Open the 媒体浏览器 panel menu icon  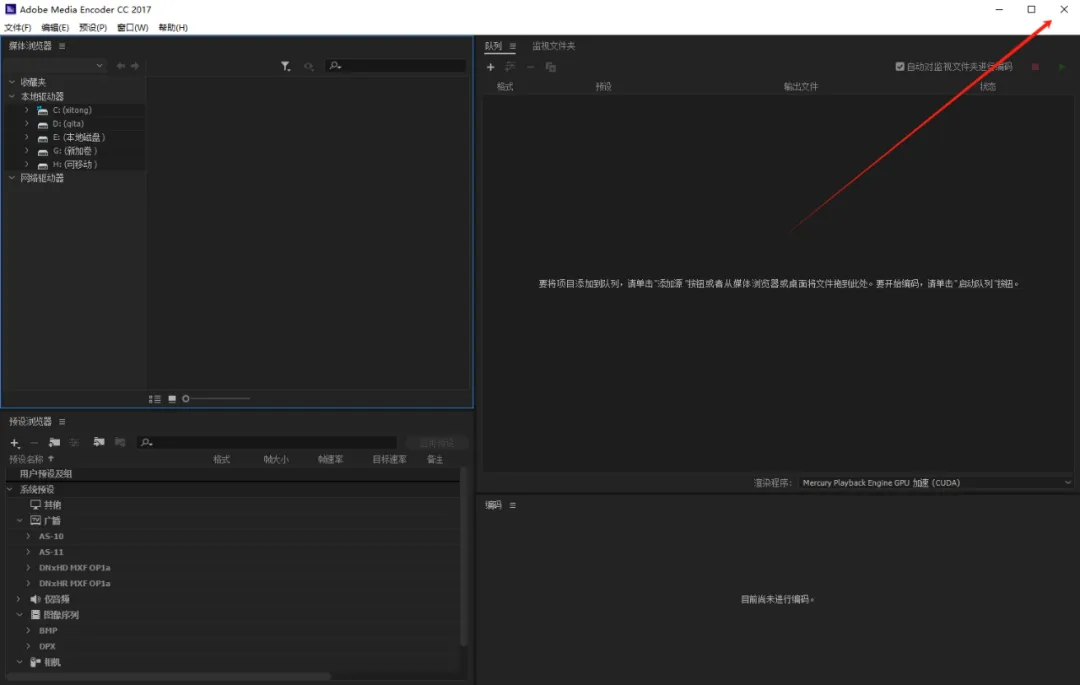pyautogui.click(x=62, y=46)
